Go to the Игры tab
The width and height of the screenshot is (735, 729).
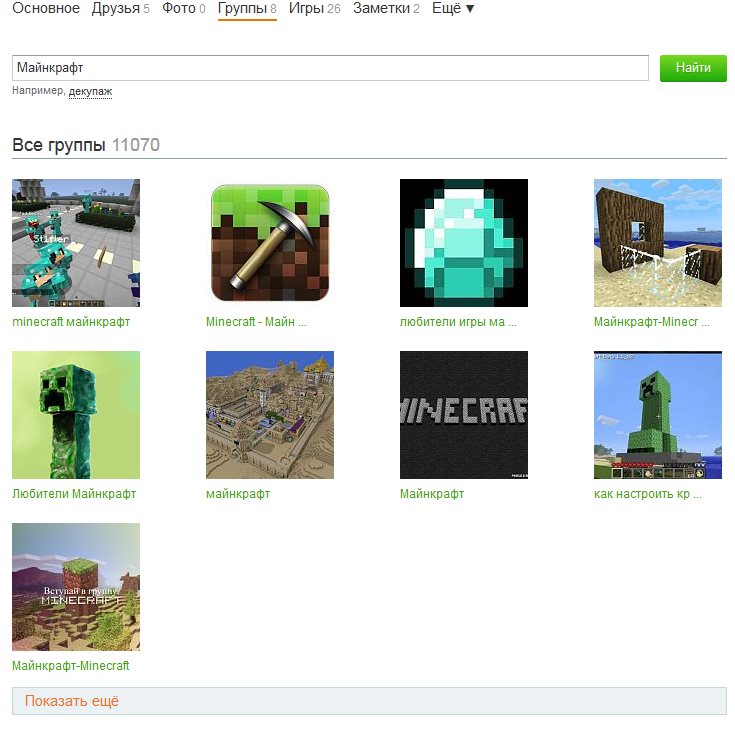(x=315, y=8)
